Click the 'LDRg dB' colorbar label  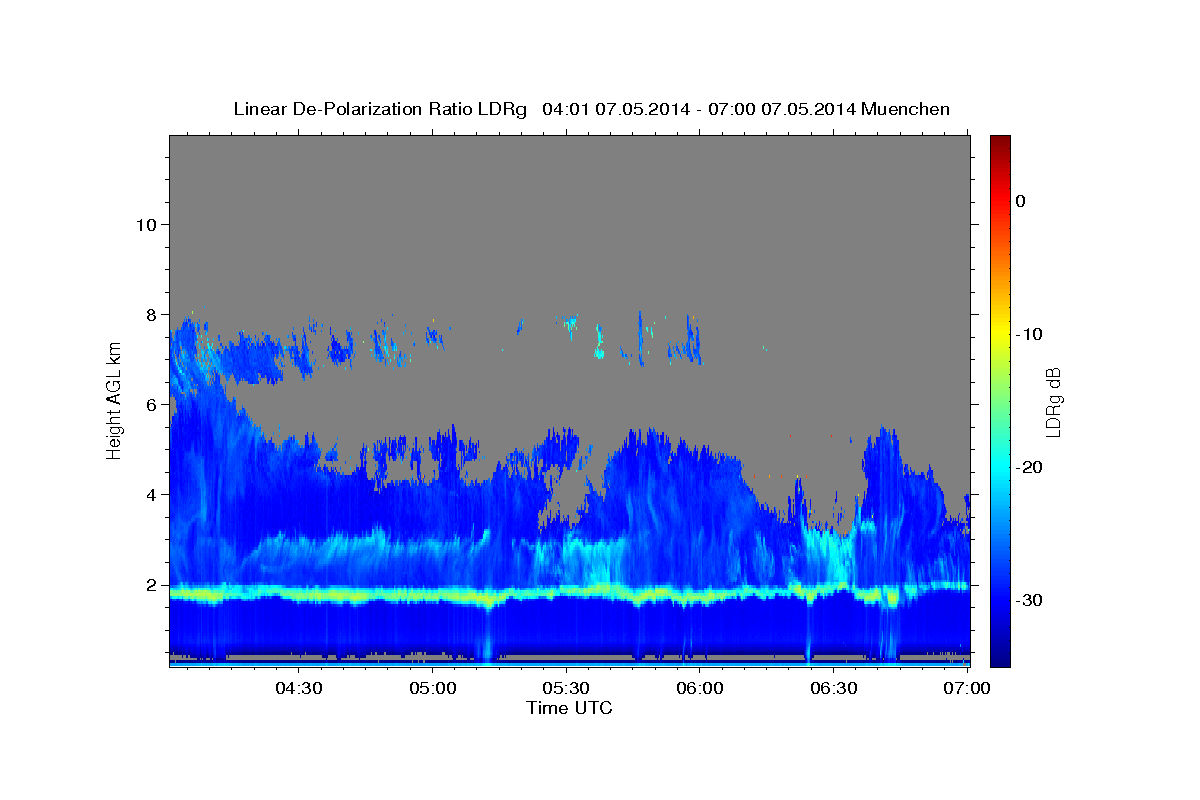1053,402
